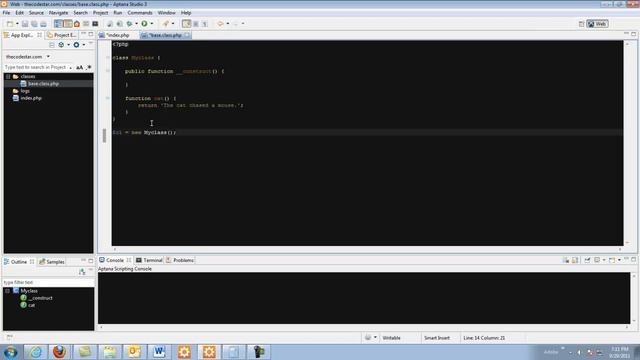Toggle case-sensitive search aA button

(80, 67)
